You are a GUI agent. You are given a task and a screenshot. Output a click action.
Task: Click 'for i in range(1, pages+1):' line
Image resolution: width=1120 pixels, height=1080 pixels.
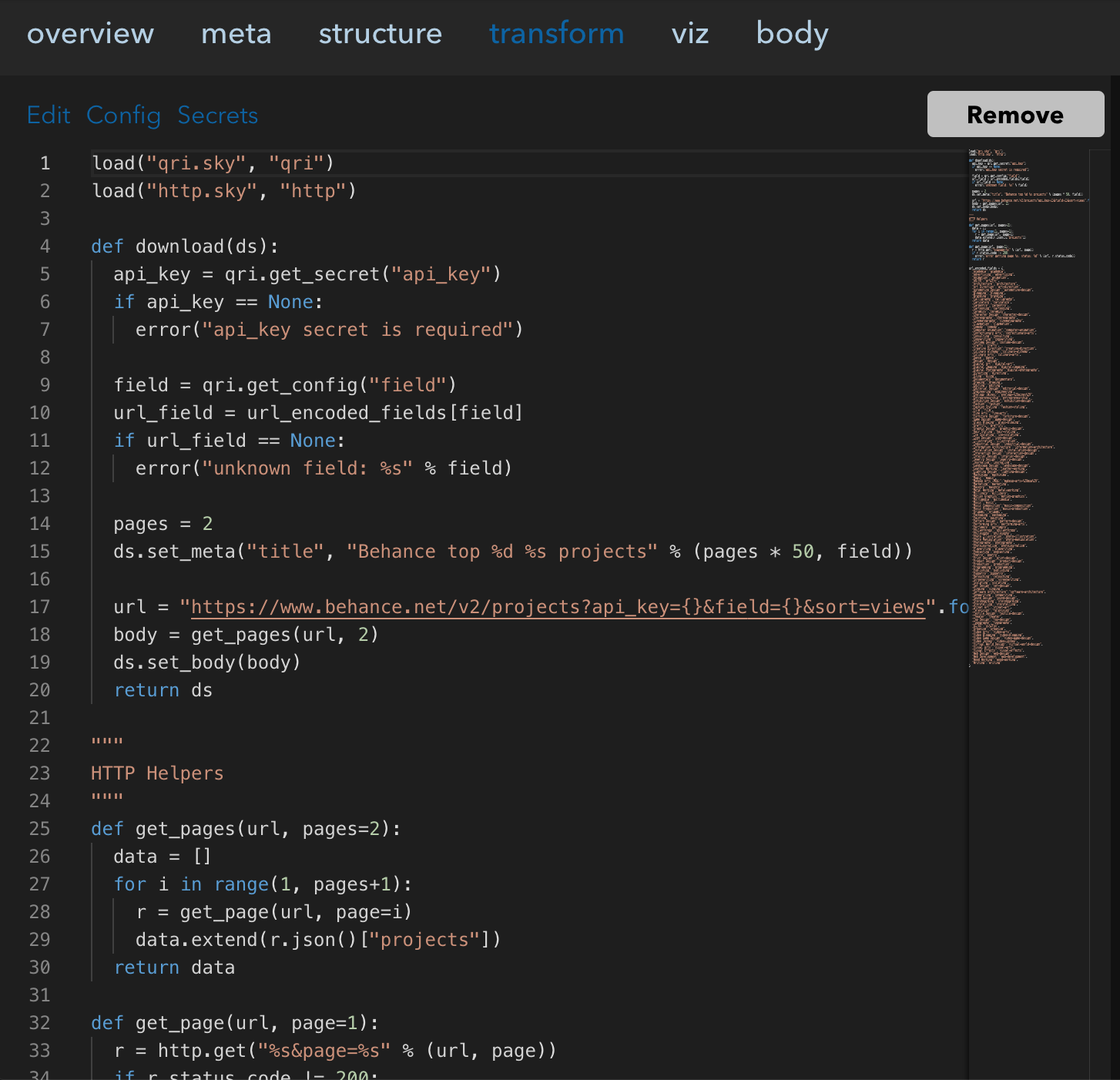coord(263,884)
